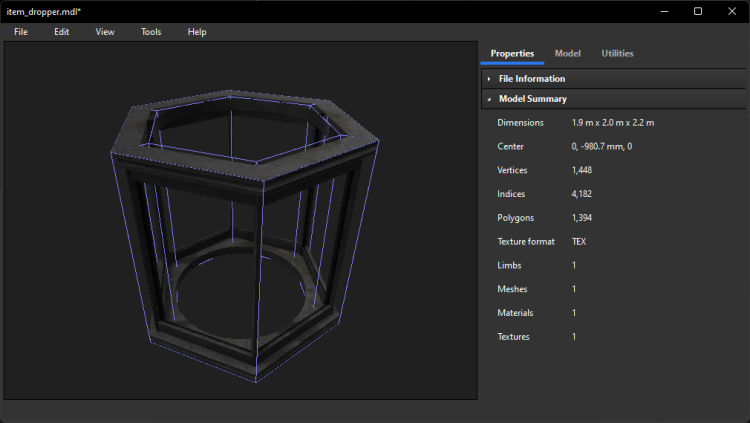Open the Help menu

coord(197,32)
